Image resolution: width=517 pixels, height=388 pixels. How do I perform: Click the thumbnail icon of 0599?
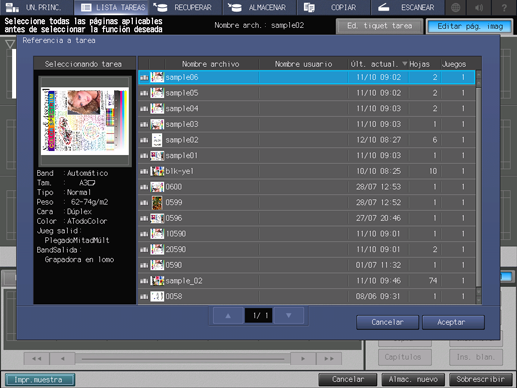(157, 203)
